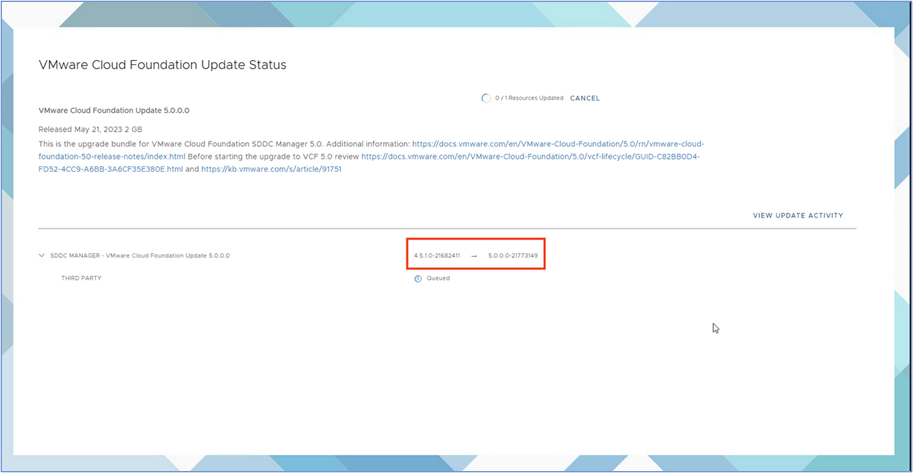Select 'Released May 21, 2023 2 GB' text
Screen dimensions: 913x473
90,129
